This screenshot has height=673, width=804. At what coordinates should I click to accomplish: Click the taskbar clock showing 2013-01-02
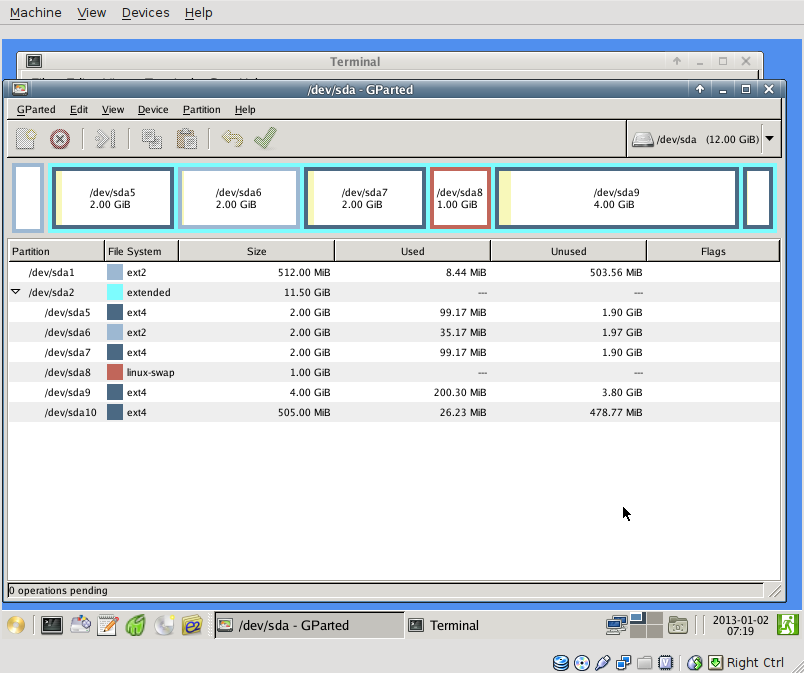point(740,625)
